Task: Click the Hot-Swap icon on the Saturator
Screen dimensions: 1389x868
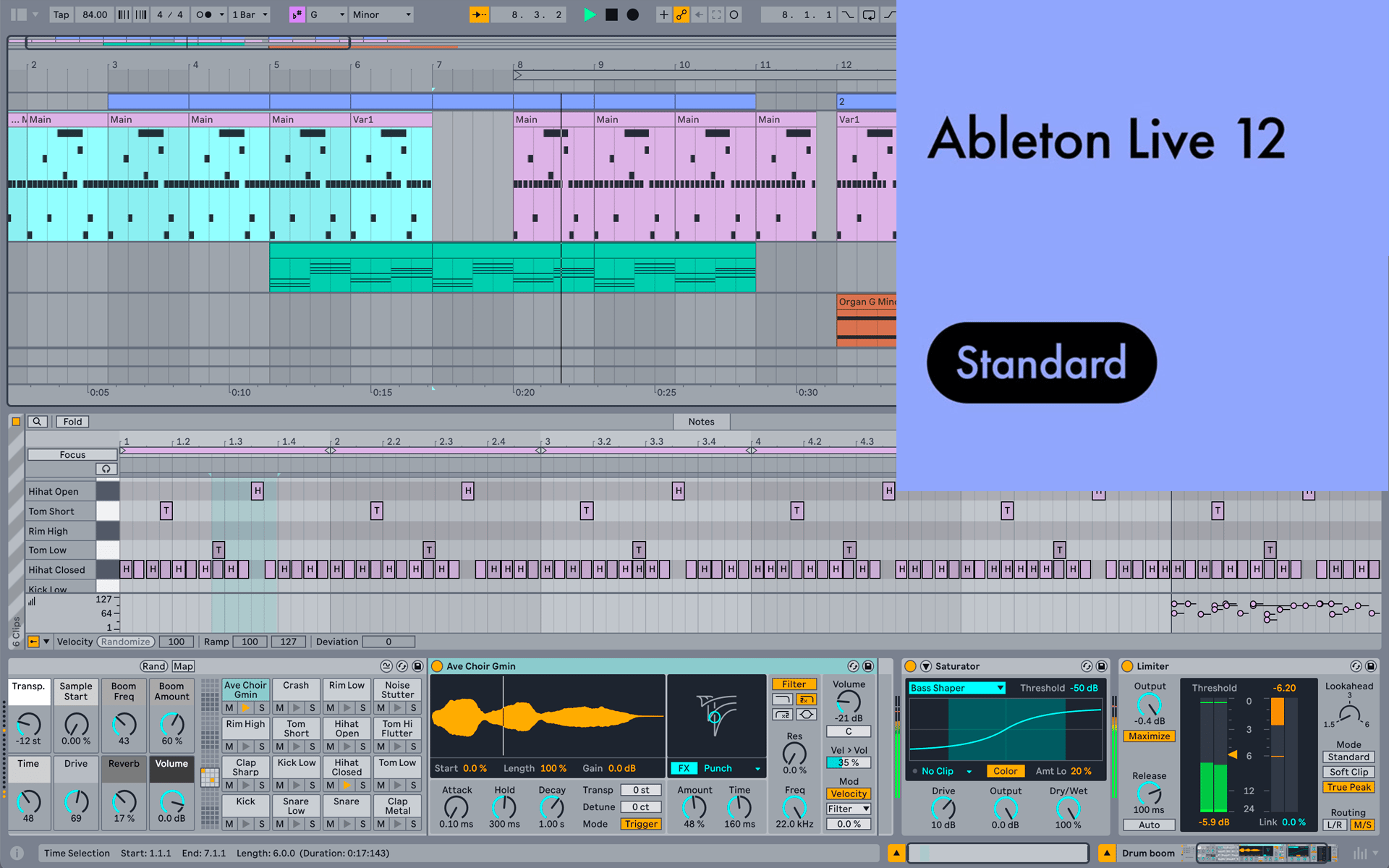Action: [x=1086, y=666]
